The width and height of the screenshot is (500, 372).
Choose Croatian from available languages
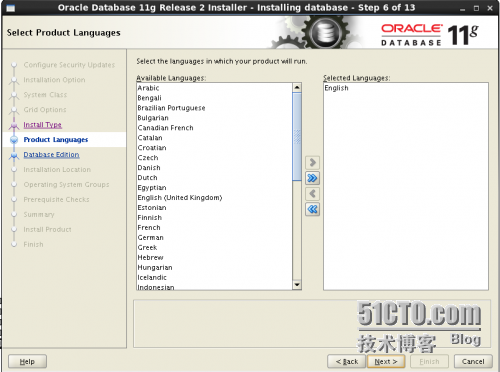pos(214,148)
